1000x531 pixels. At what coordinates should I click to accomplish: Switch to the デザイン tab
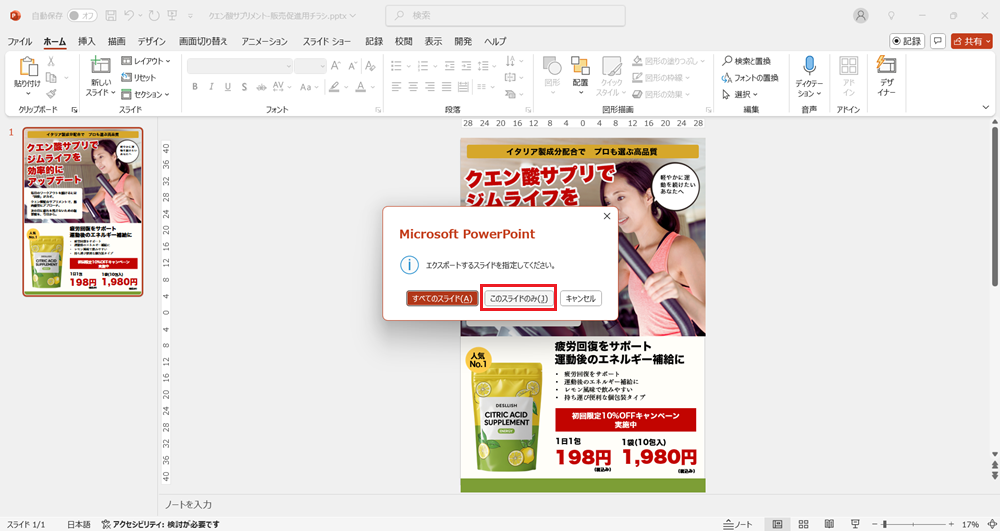151,41
